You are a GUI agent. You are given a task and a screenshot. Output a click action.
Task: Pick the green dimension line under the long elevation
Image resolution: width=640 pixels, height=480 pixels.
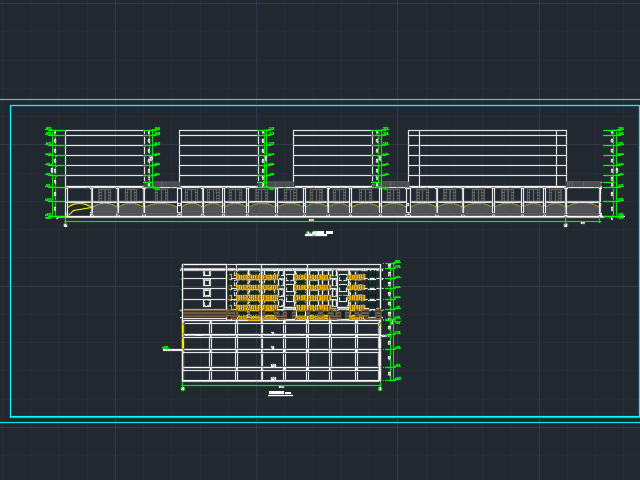coord(333,221)
